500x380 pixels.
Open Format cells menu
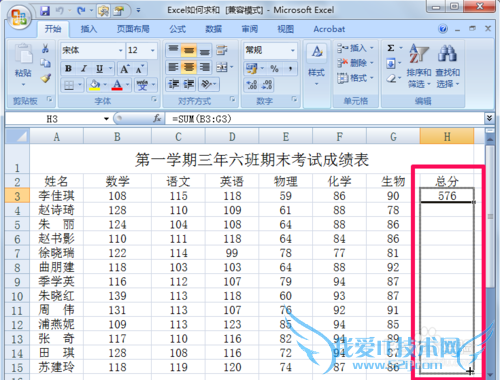[x=355, y=78]
